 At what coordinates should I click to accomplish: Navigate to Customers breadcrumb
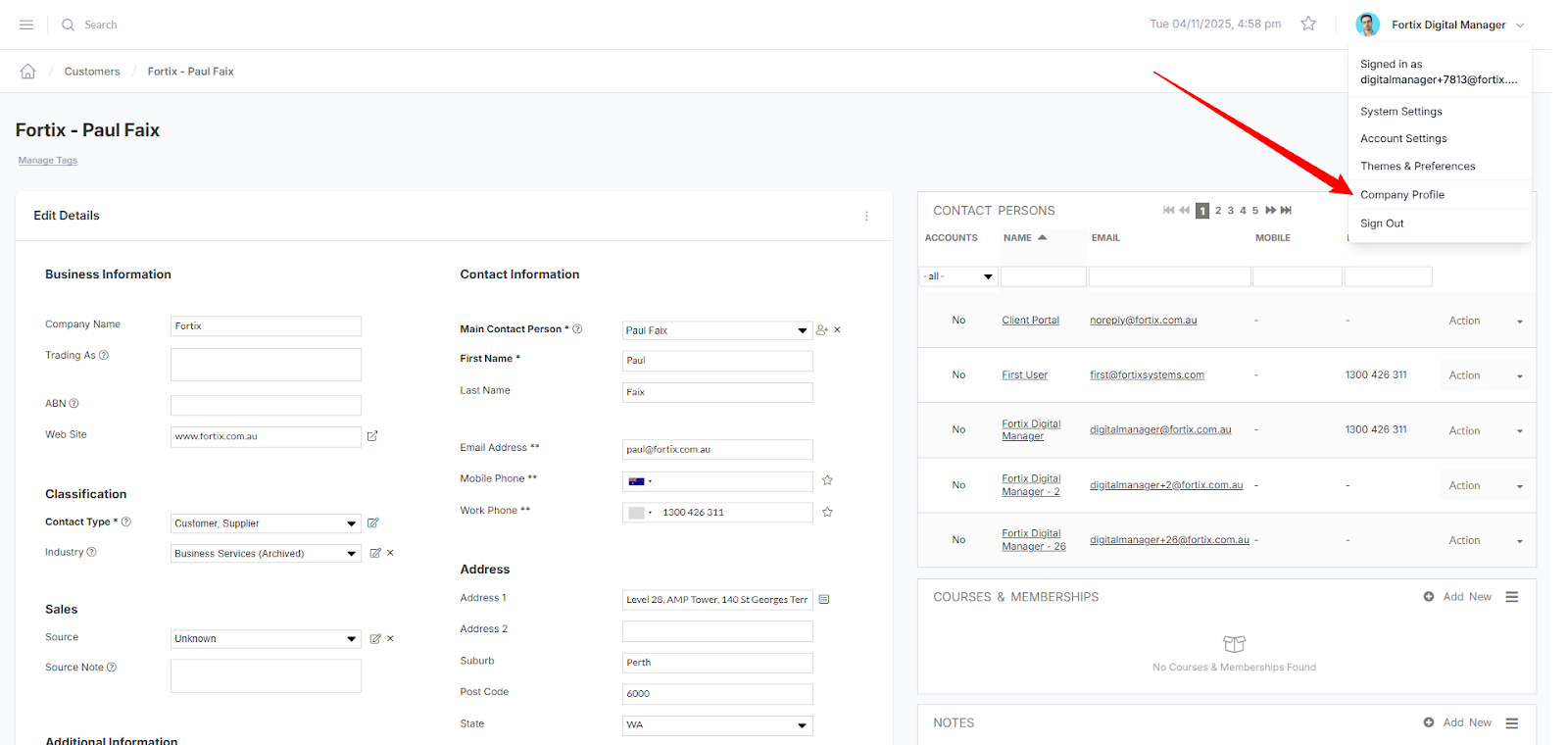tap(92, 72)
